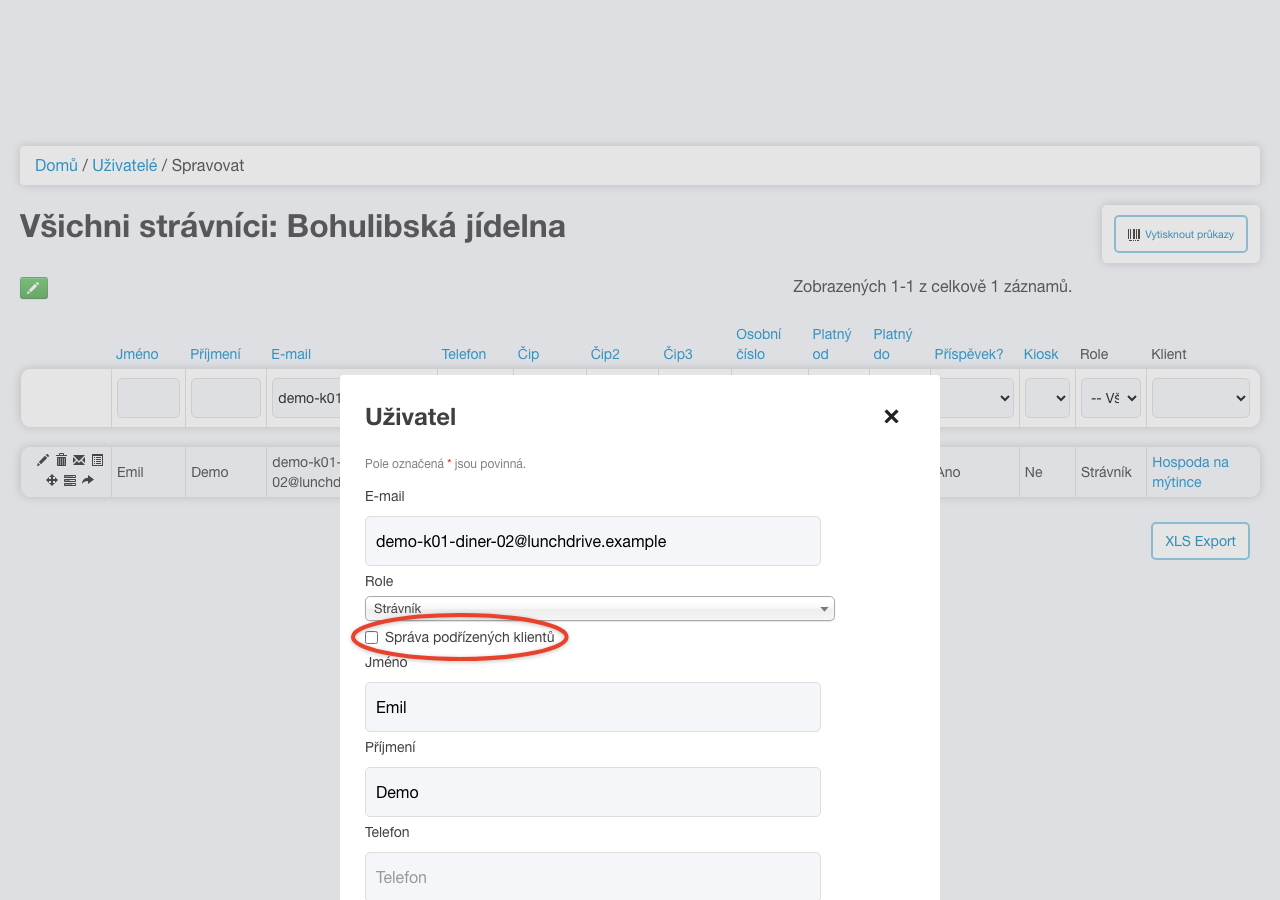Click the pencil edit icon in Emil's row

point(43,460)
